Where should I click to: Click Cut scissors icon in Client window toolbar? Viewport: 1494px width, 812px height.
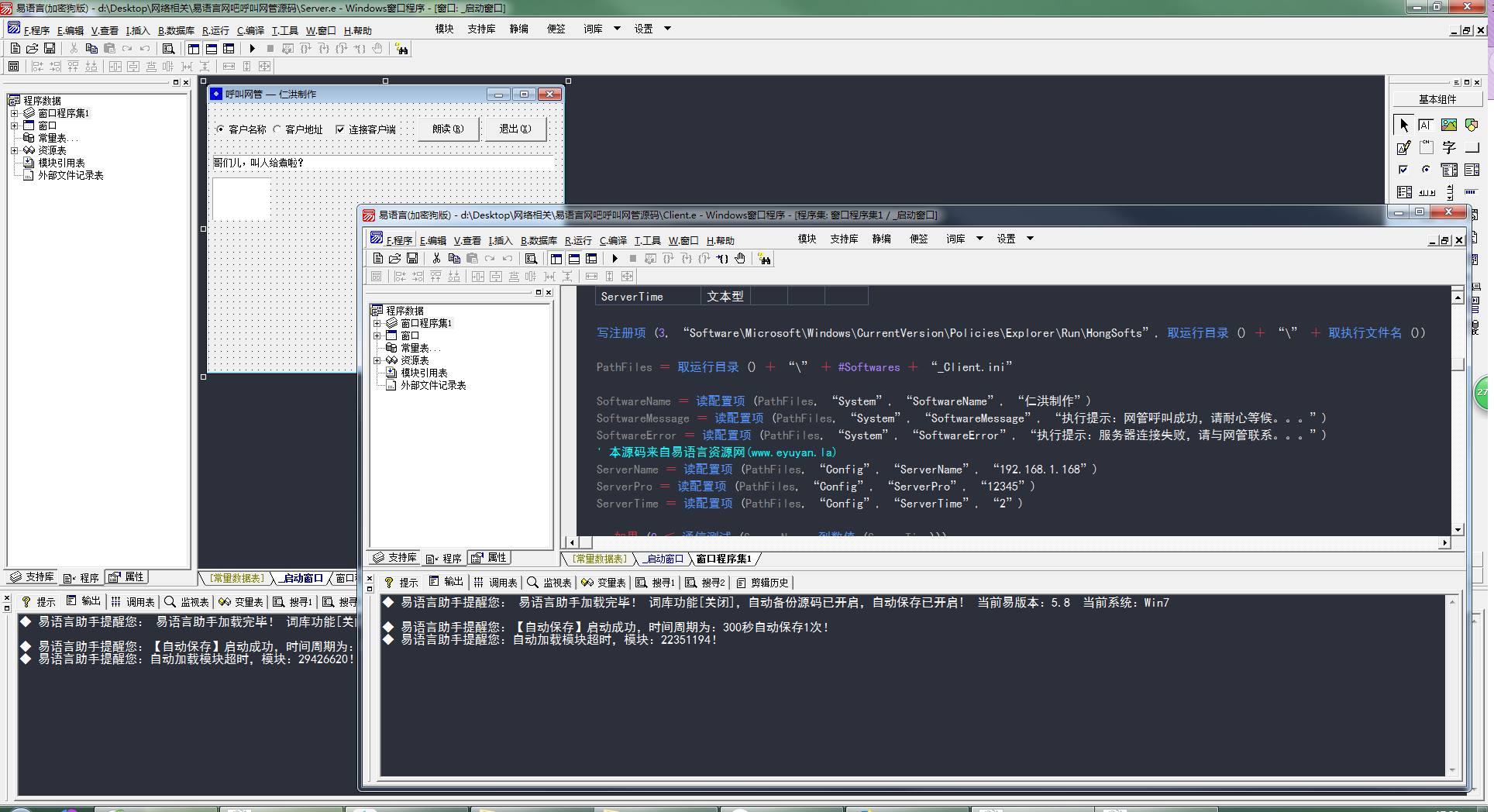pyautogui.click(x=436, y=259)
